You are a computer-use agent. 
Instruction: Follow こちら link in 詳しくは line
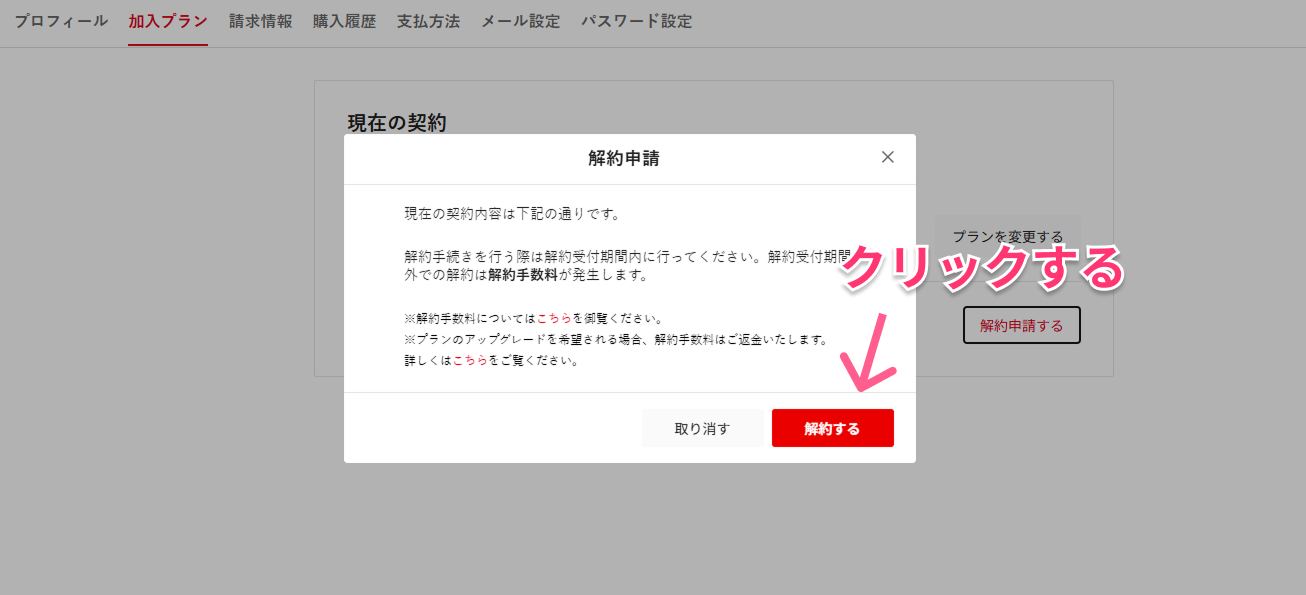tap(470, 360)
